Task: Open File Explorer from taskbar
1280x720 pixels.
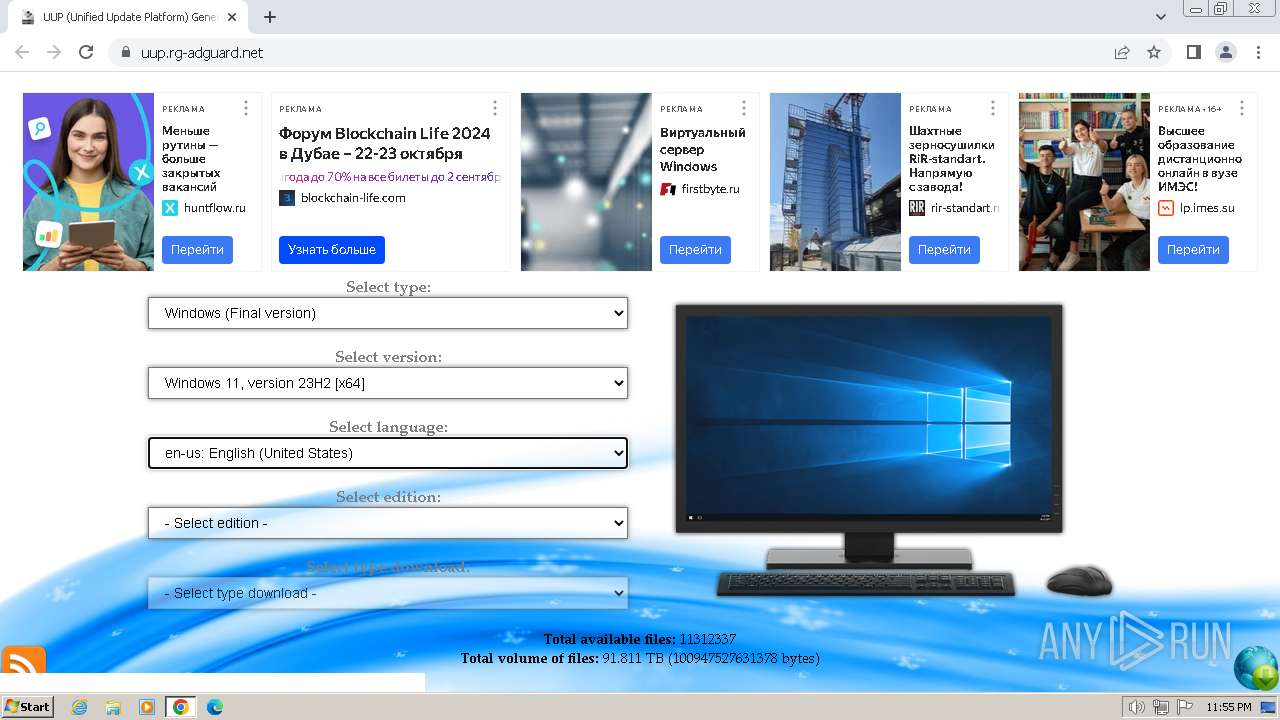Action: click(x=113, y=707)
